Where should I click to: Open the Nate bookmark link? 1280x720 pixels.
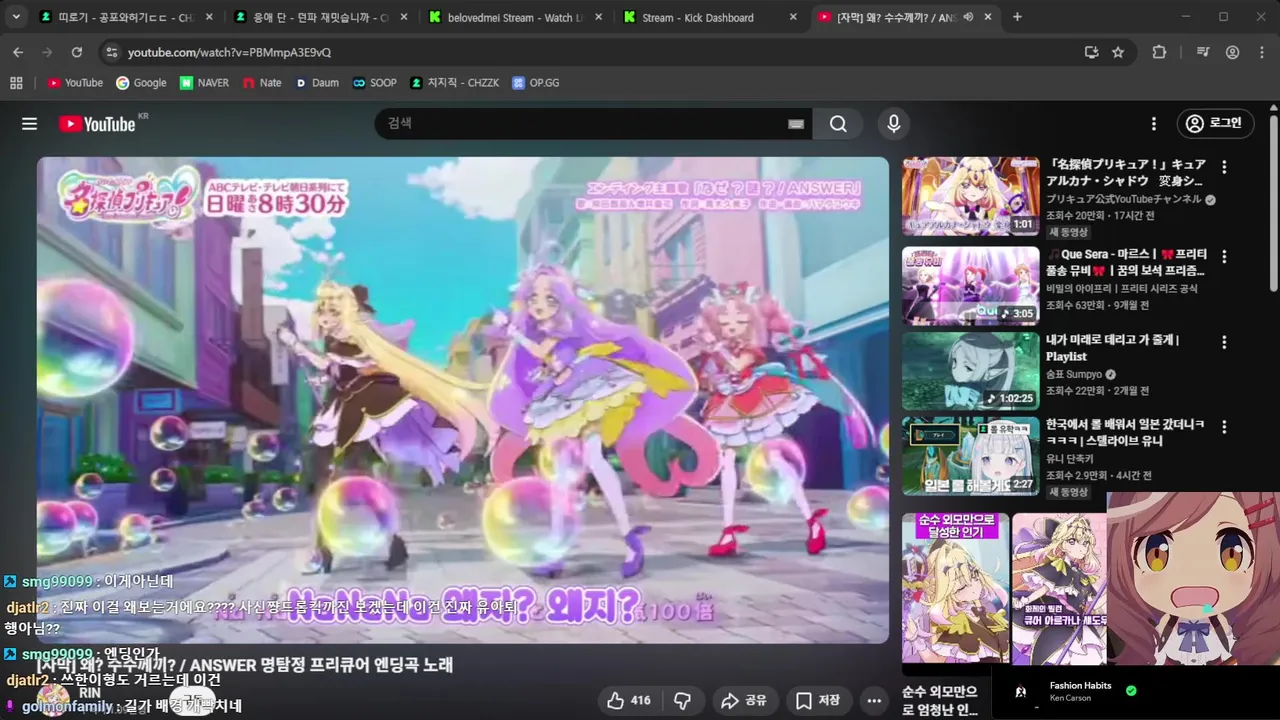[x=262, y=83]
